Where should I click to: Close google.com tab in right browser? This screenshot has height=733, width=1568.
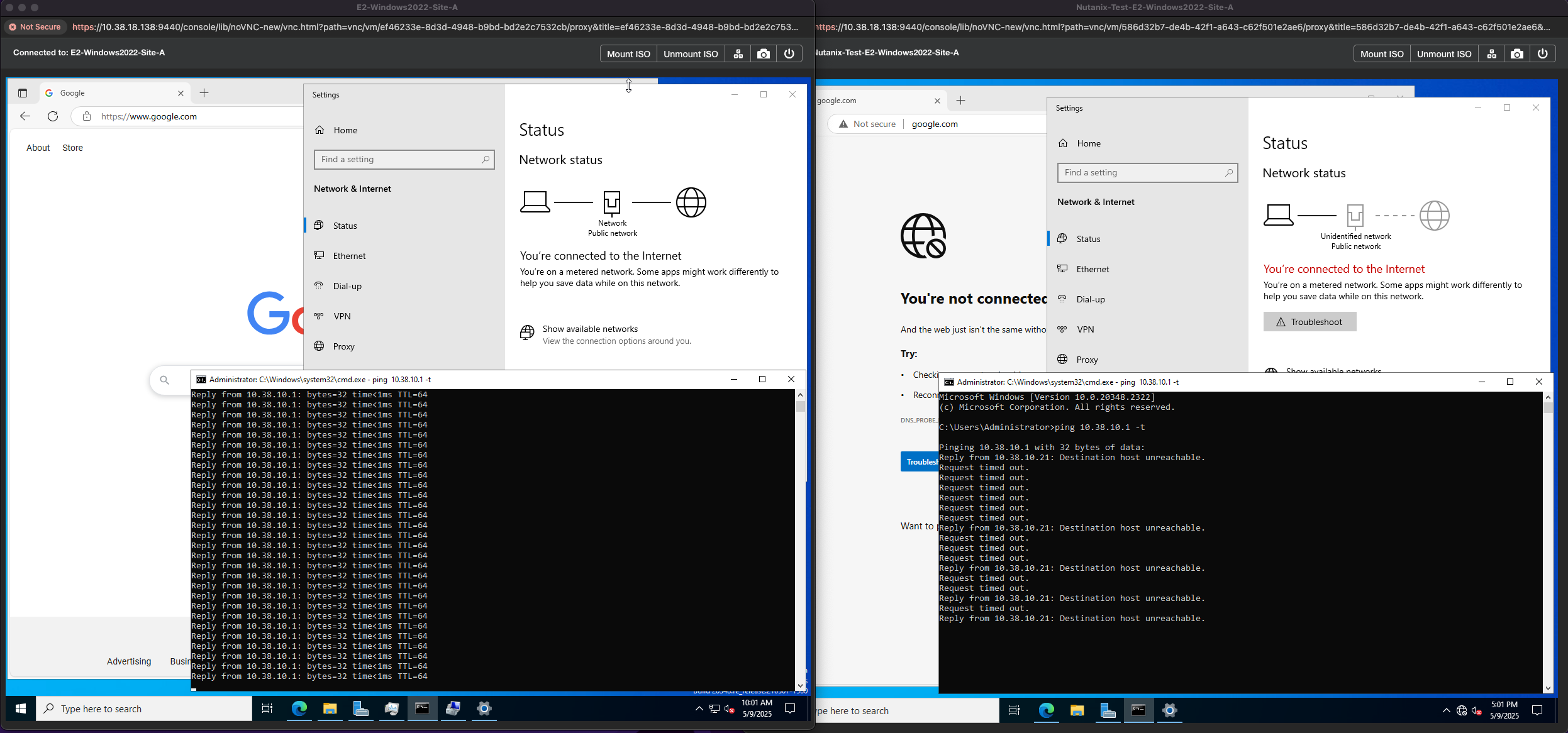[937, 101]
